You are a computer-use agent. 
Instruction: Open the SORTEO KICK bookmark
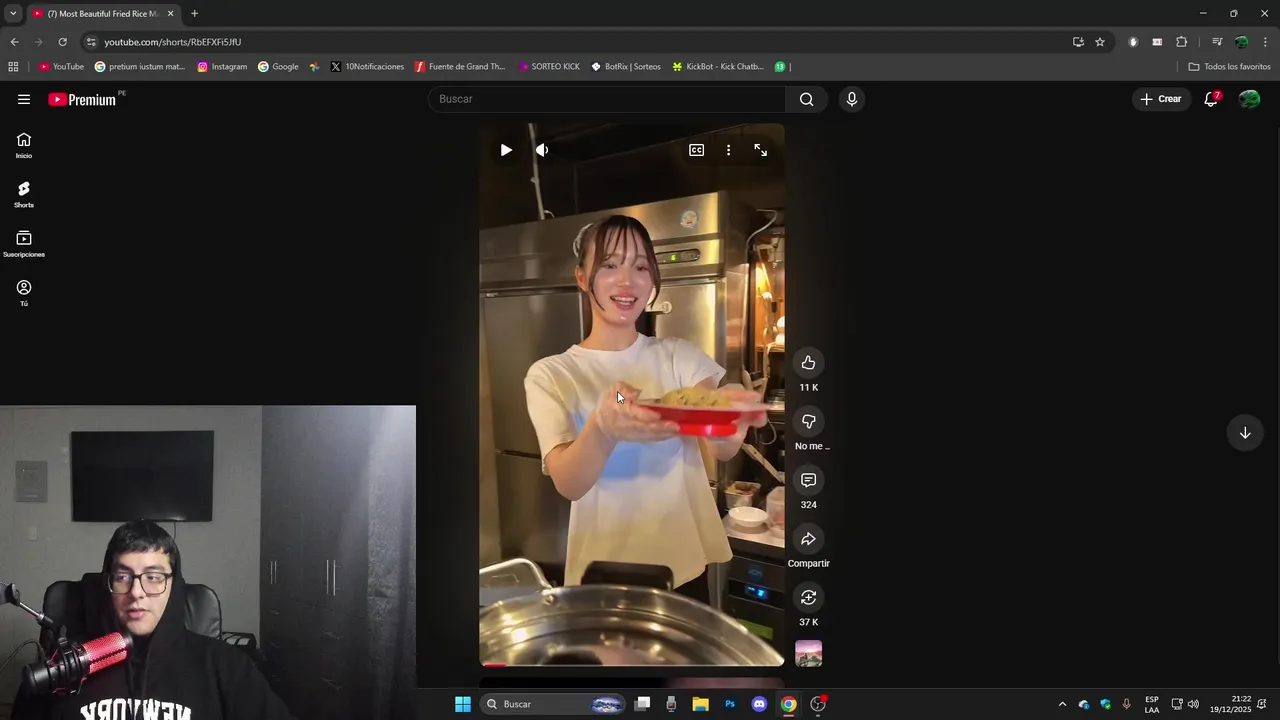pos(548,67)
